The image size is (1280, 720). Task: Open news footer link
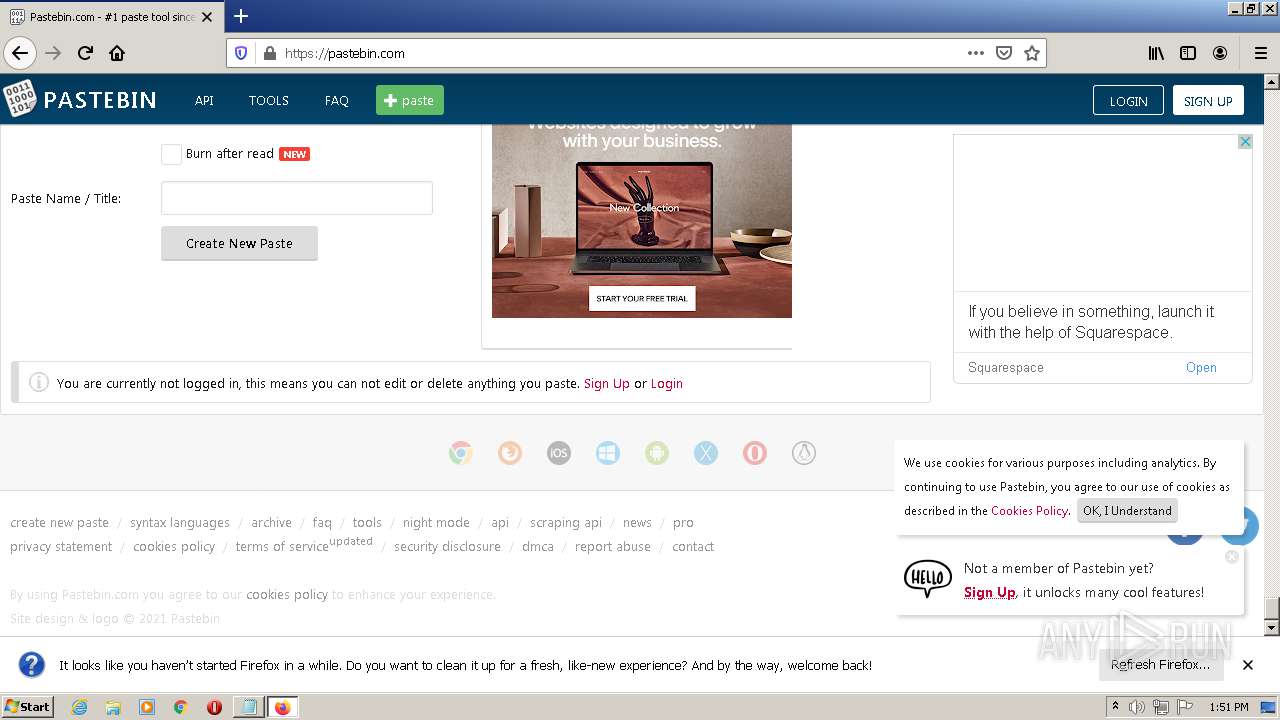pos(637,522)
